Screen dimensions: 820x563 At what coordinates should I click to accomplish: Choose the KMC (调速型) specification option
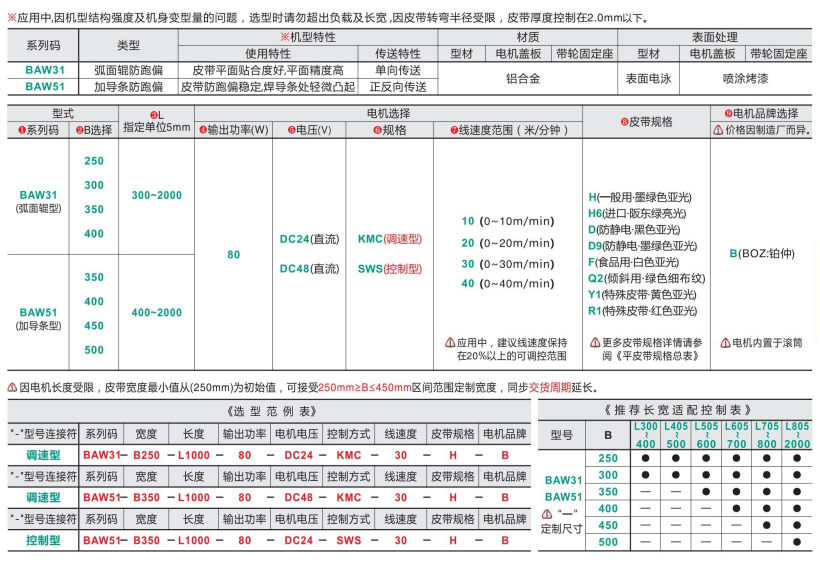coord(389,240)
